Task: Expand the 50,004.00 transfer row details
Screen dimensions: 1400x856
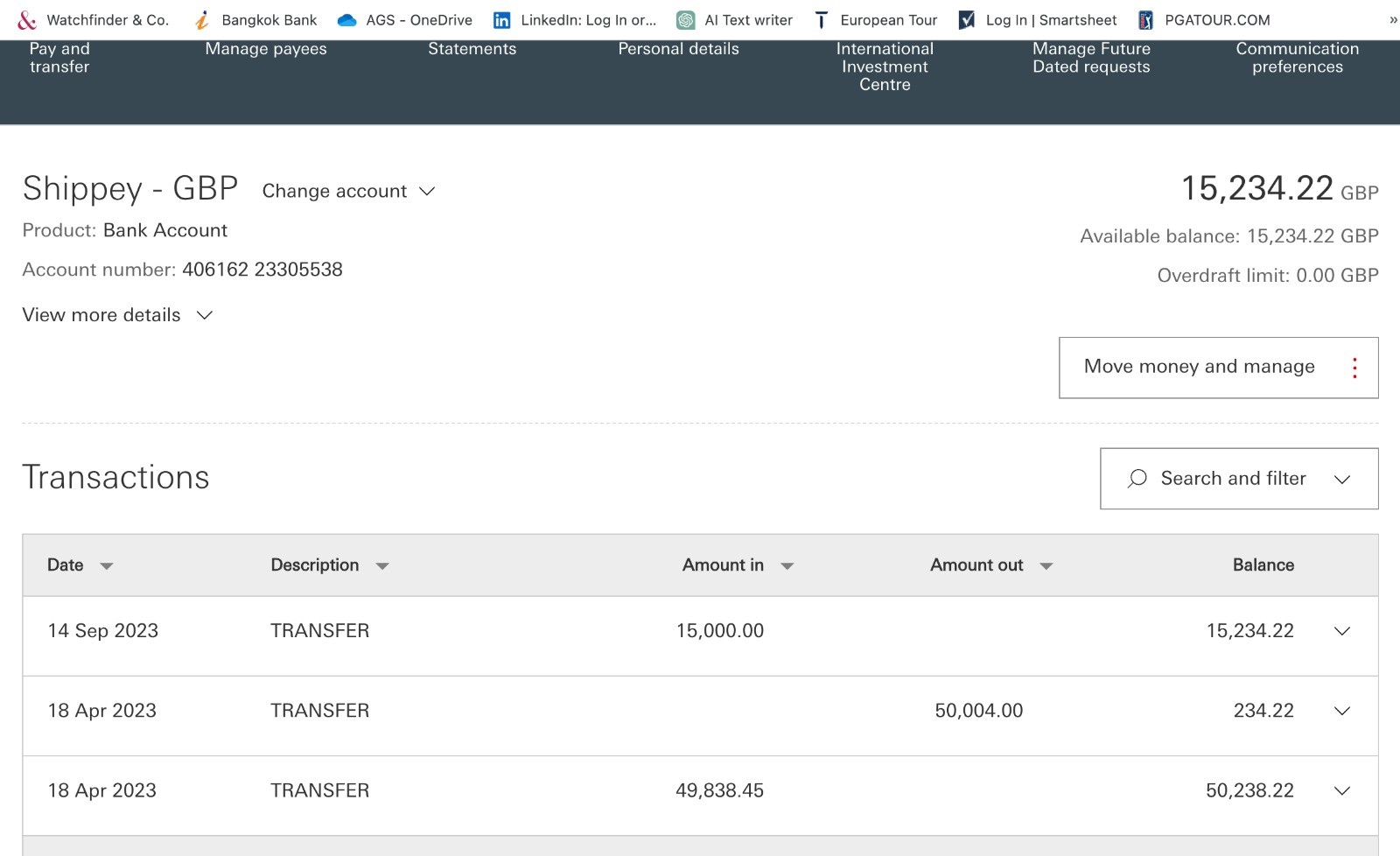Action: [1341, 711]
